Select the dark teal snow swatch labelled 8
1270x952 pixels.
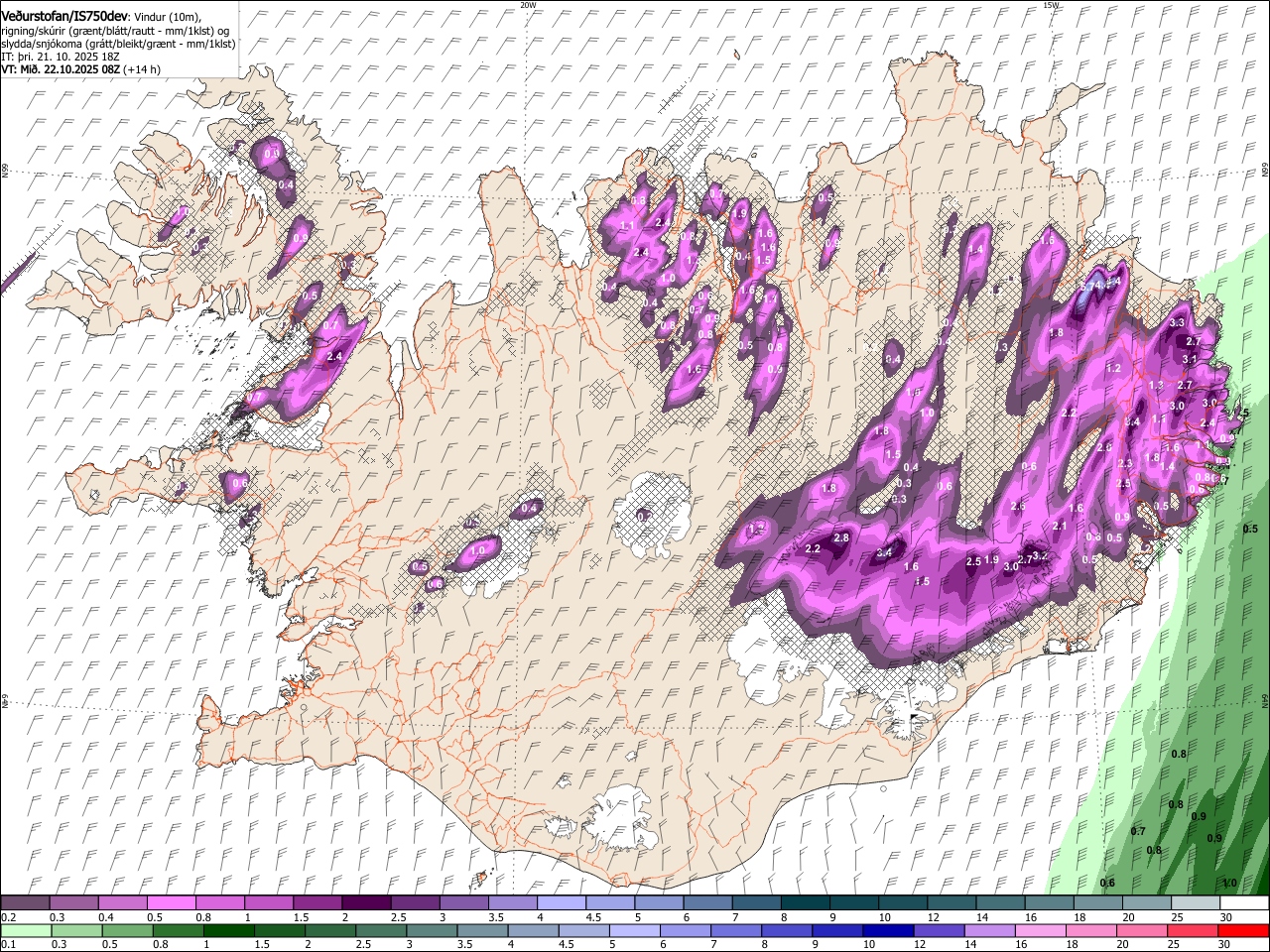tap(804, 903)
